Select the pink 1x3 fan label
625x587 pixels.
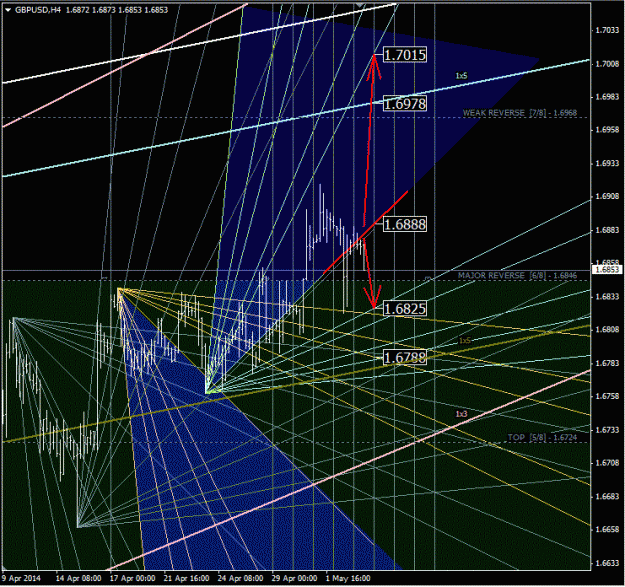point(461,414)
